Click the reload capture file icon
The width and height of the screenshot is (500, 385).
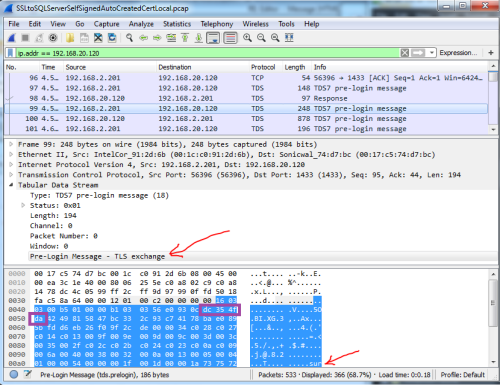pos(112,38)
